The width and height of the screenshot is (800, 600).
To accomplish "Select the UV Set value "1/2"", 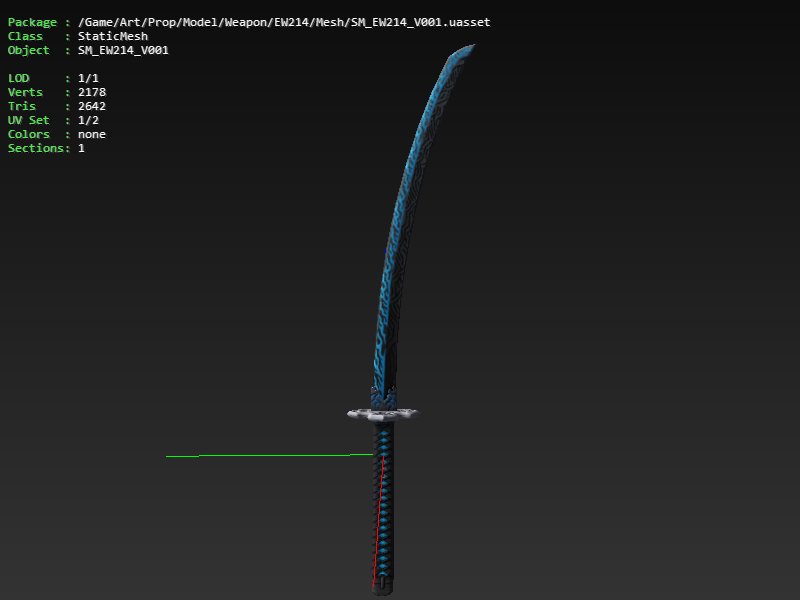I will click(88, 120).
